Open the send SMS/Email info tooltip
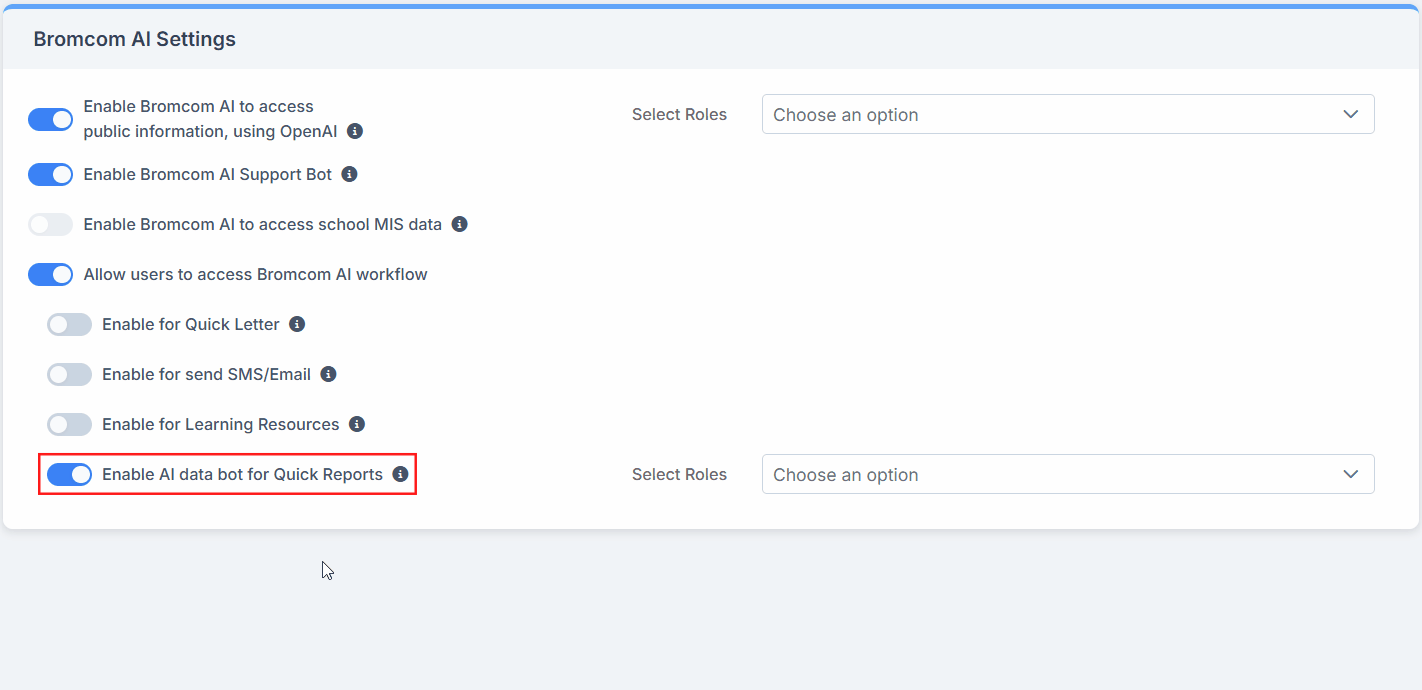The image size is (1422, 690). [329, 374]
